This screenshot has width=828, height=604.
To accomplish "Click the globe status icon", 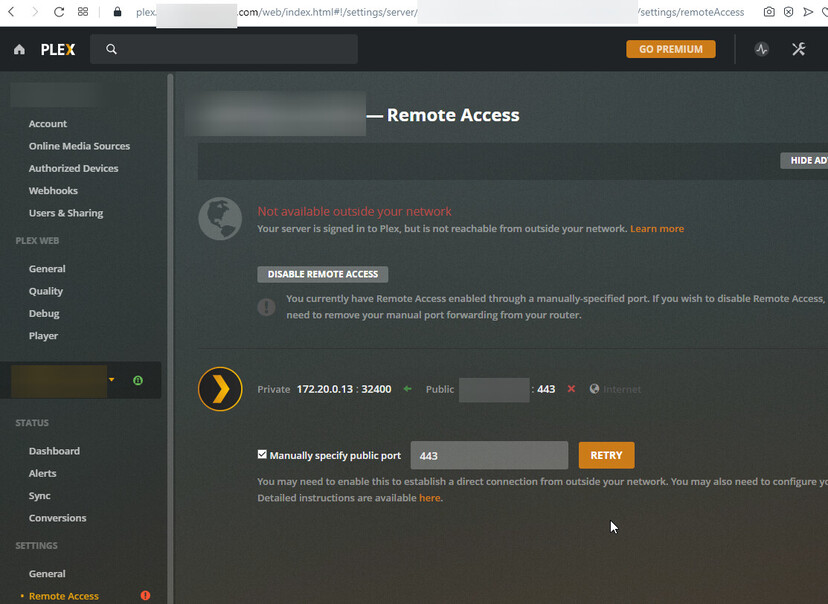I will 220,219.
